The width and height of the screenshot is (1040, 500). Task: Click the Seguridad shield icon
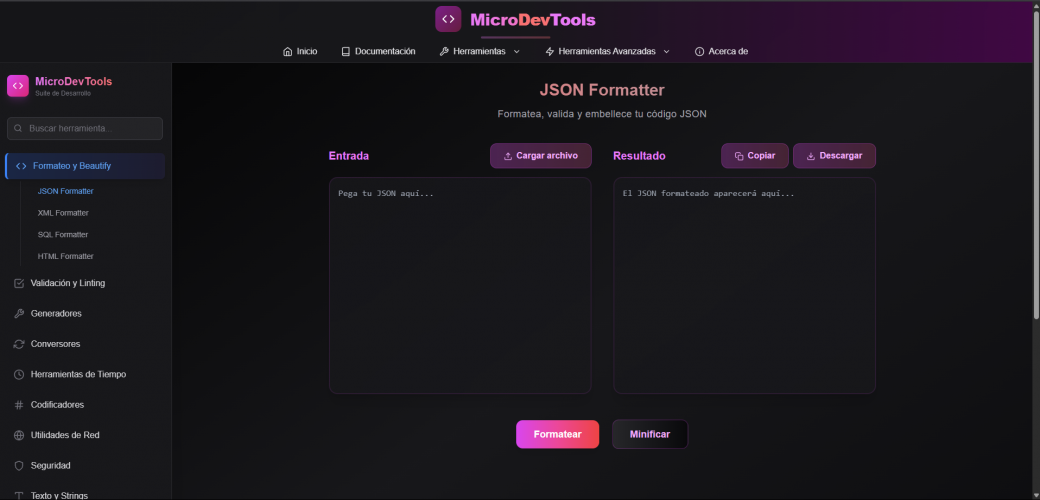[19, 466]
